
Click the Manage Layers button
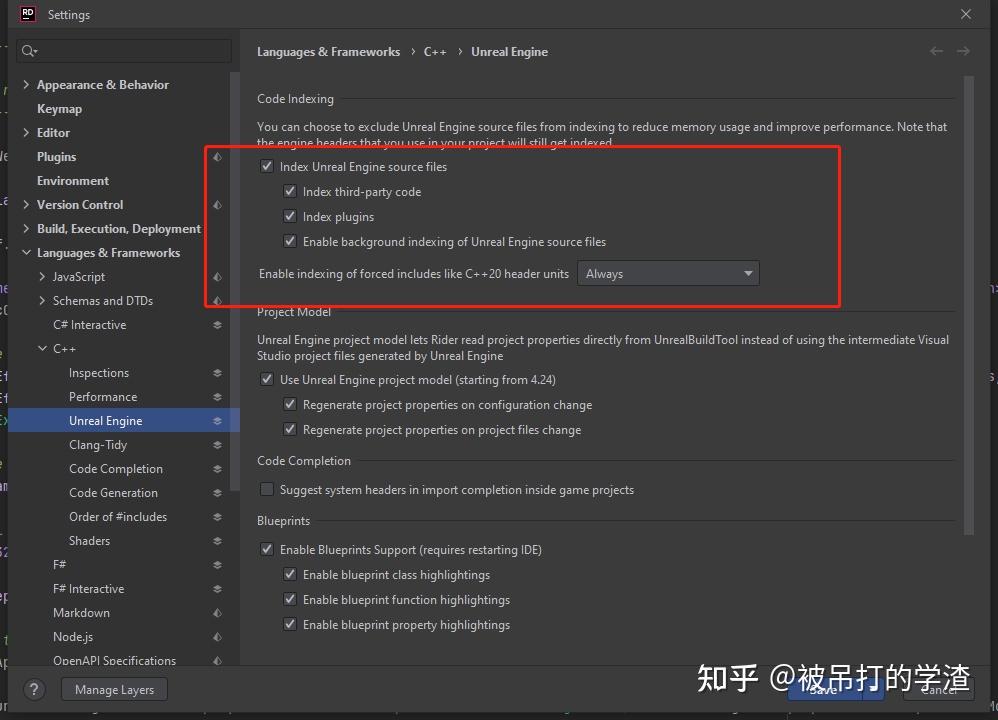pos(113,689)
